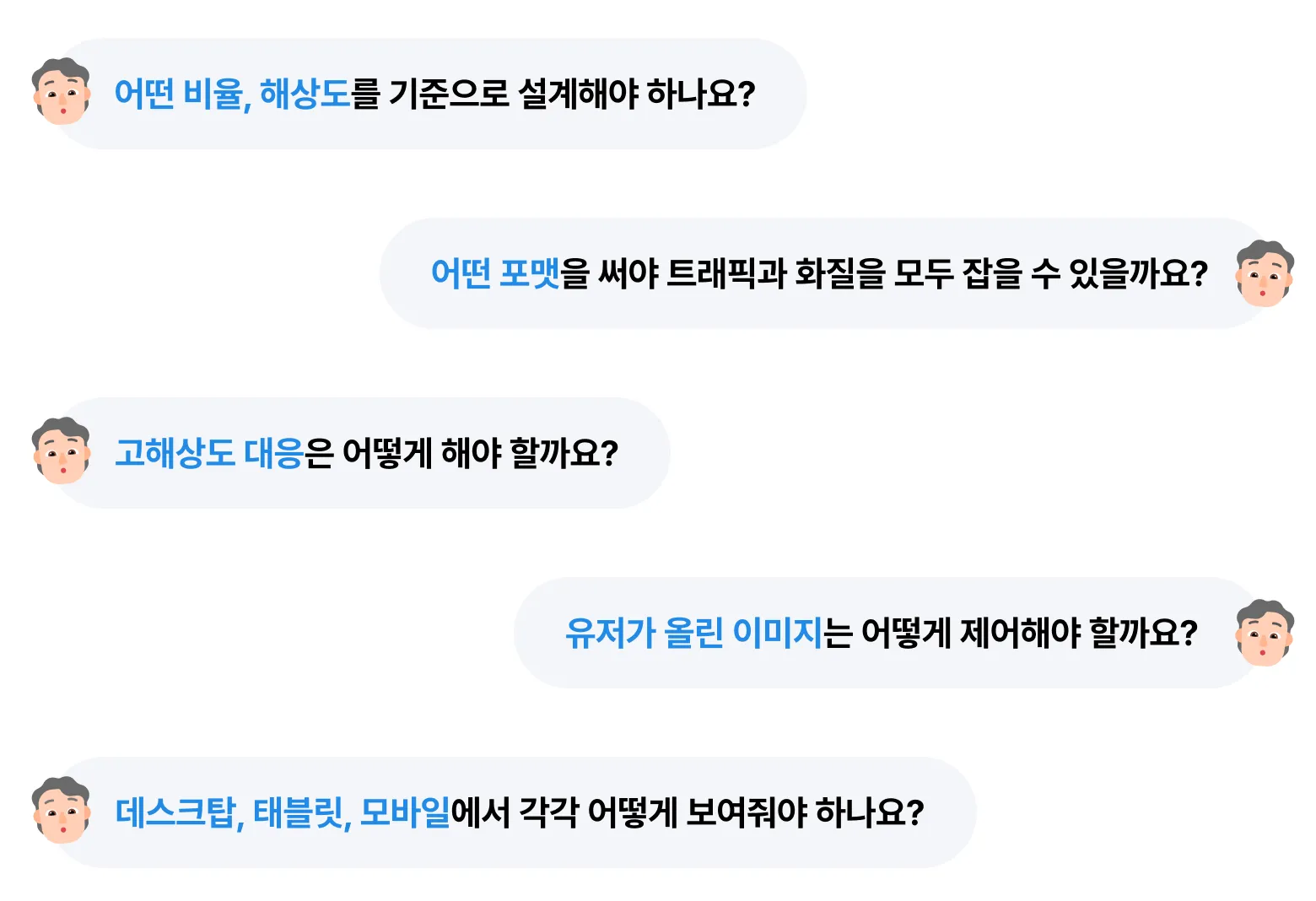
Task: Select the bubble text '트래픽과 화질을 모두 잡을 수 있을까요?'
Action: coord(936,273)
